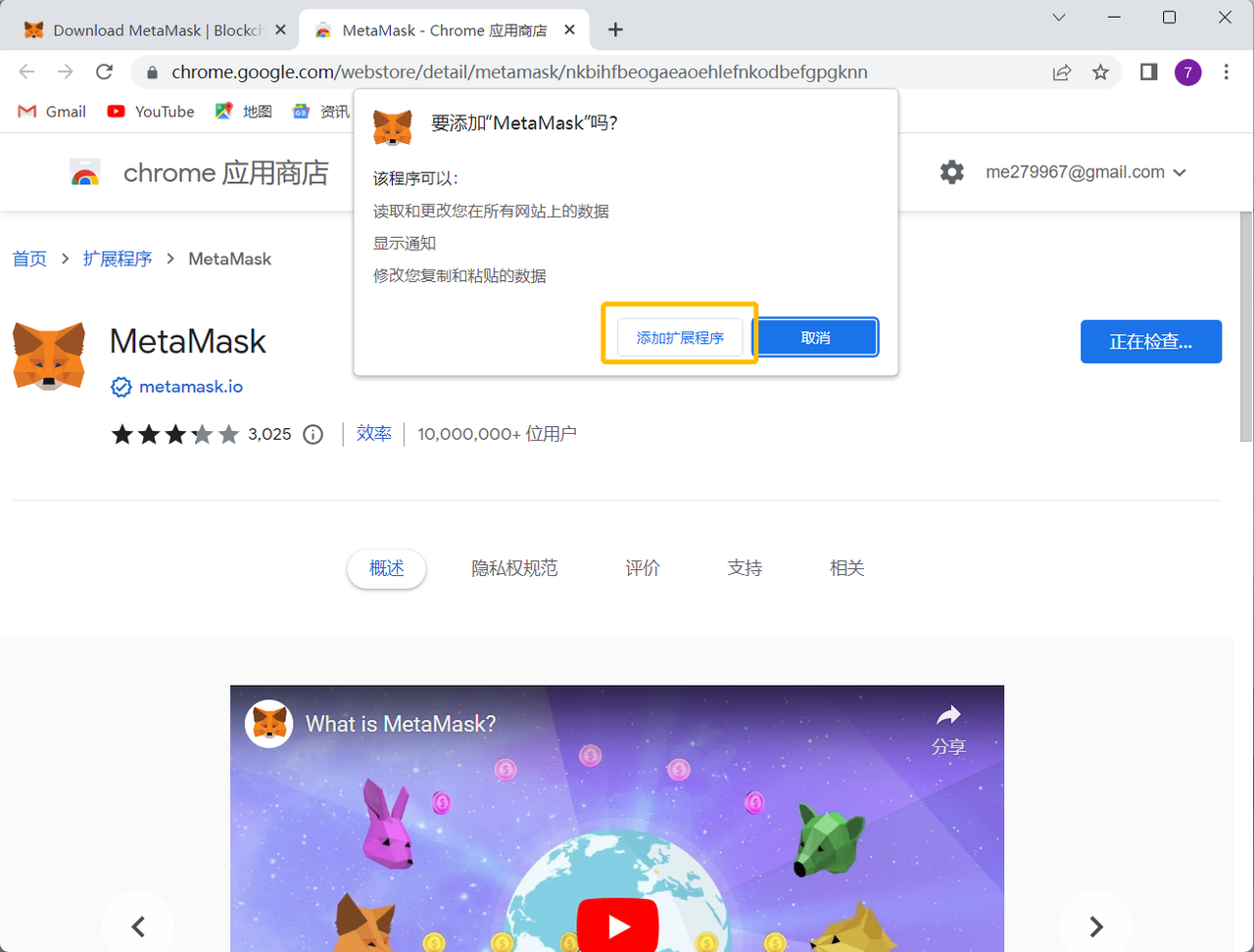Image resolution: width=1254 pixels, height=952 pixels.
Task: Open the YouTube bookmark
Action: click(151, 112)
